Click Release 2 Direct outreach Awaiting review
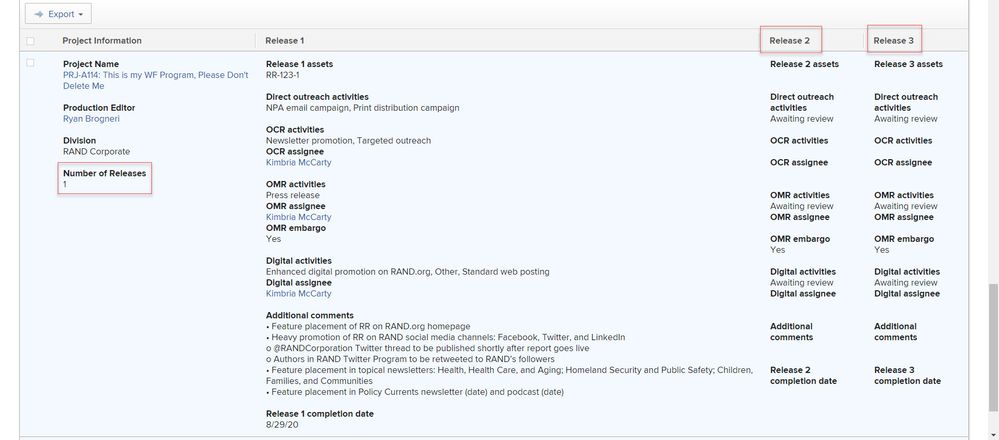999x440 pixels. (801, 118)
